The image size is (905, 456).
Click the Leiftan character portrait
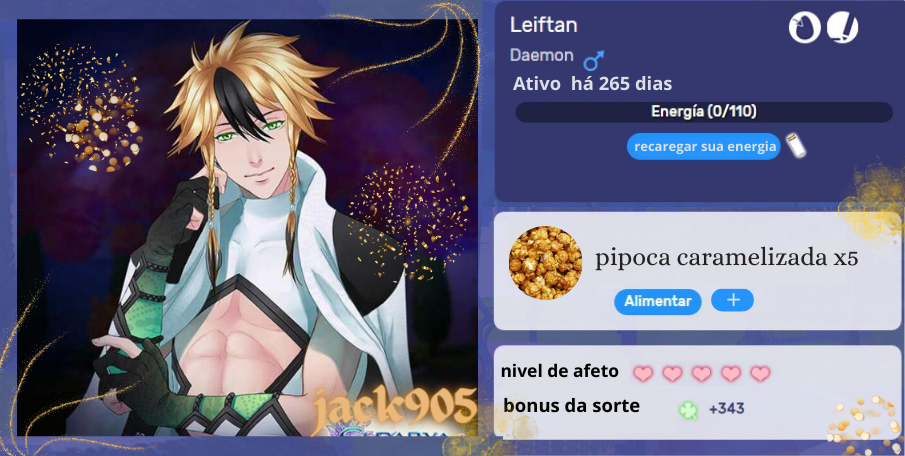[247, 227]
